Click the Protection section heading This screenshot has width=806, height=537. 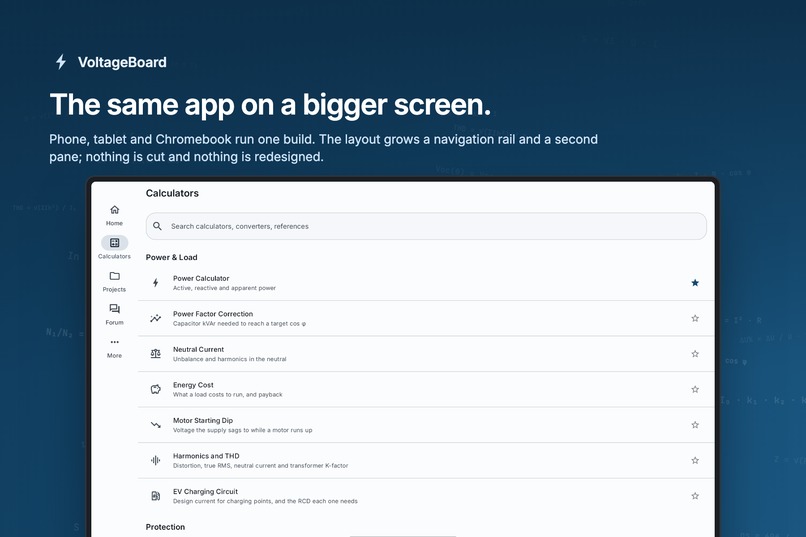[165, 527]
